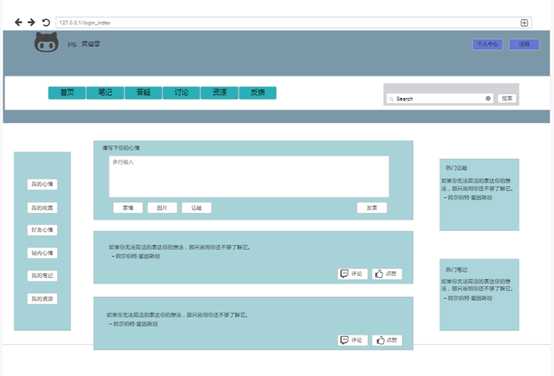Click the 发表 publish button

click(x=372, y=208)
